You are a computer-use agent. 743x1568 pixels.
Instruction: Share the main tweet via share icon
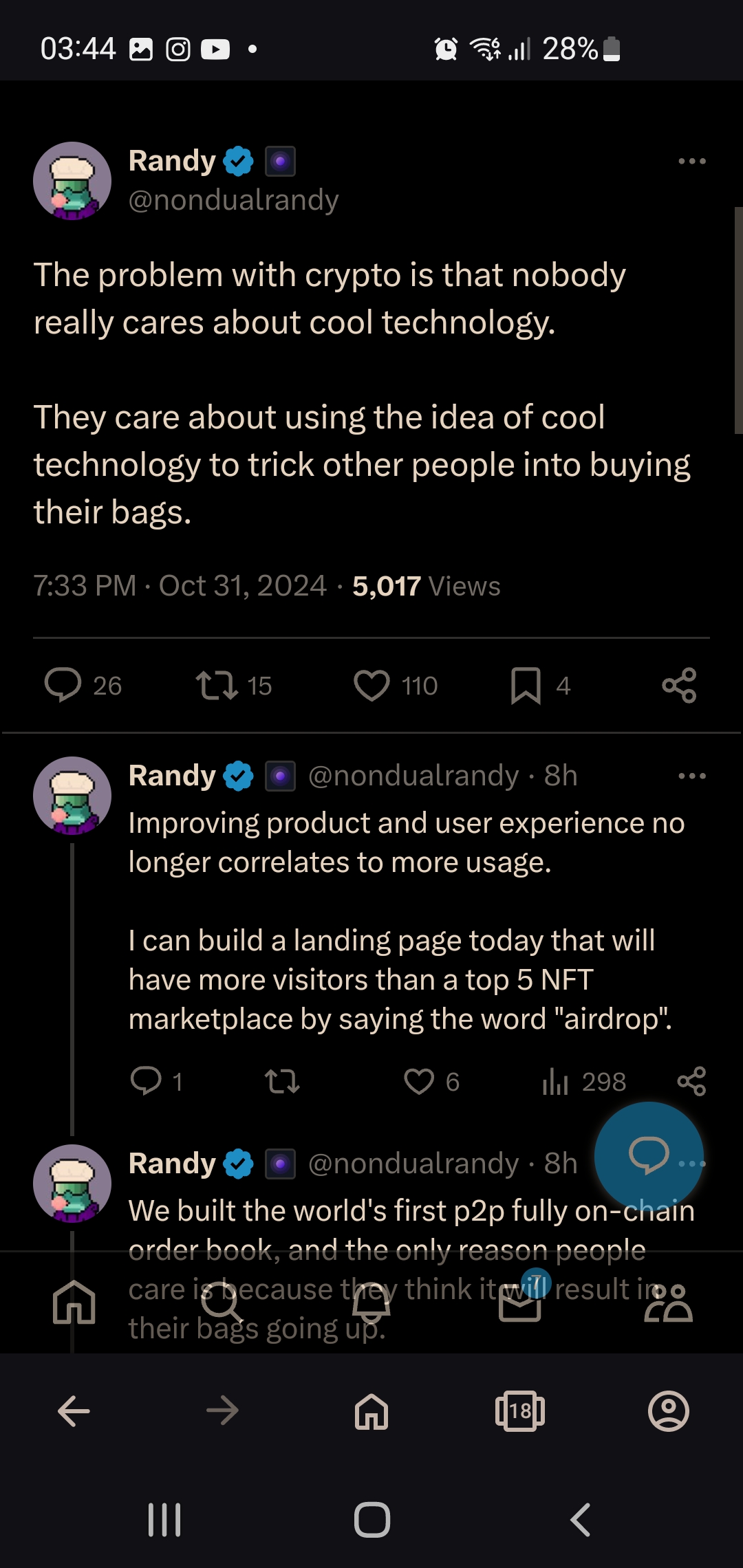click(x=680, y=686)
